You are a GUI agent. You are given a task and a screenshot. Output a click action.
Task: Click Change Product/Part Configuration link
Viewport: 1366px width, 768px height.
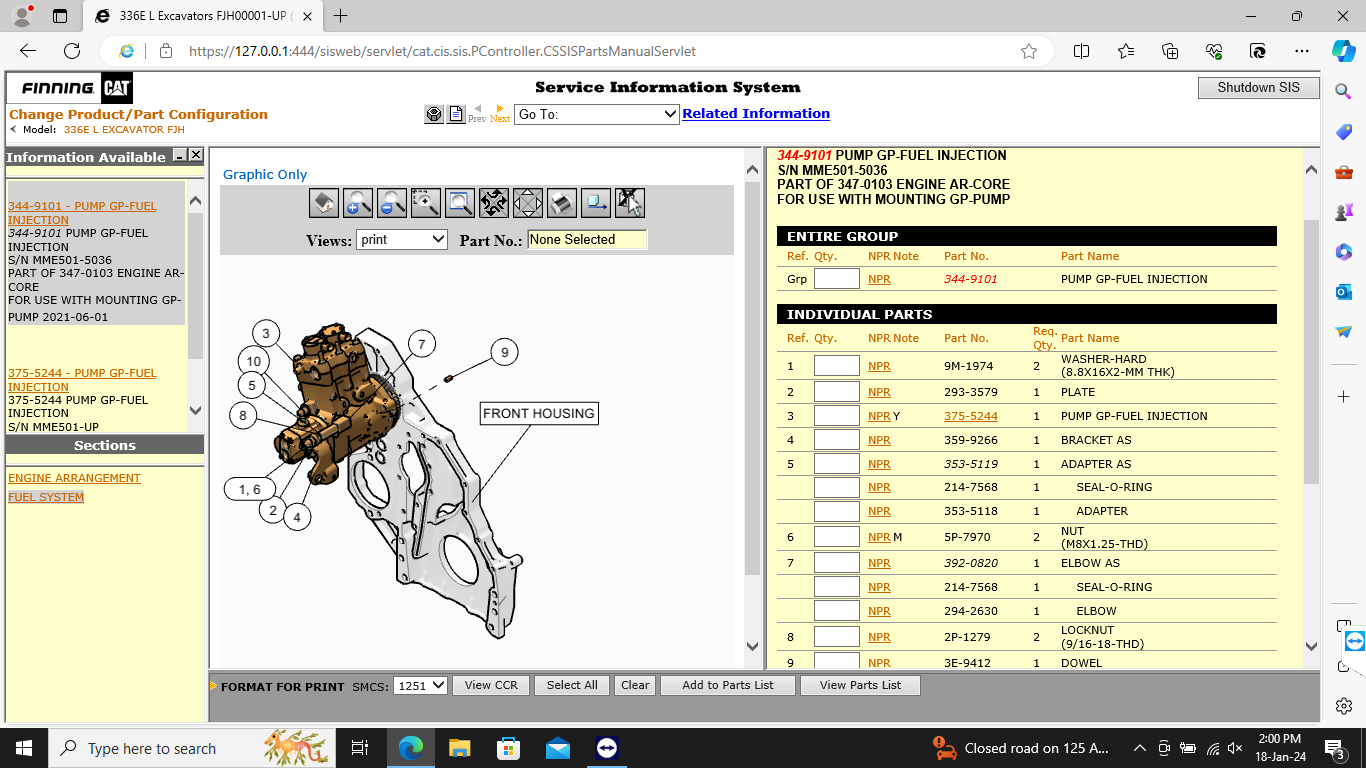pos(138,114)
